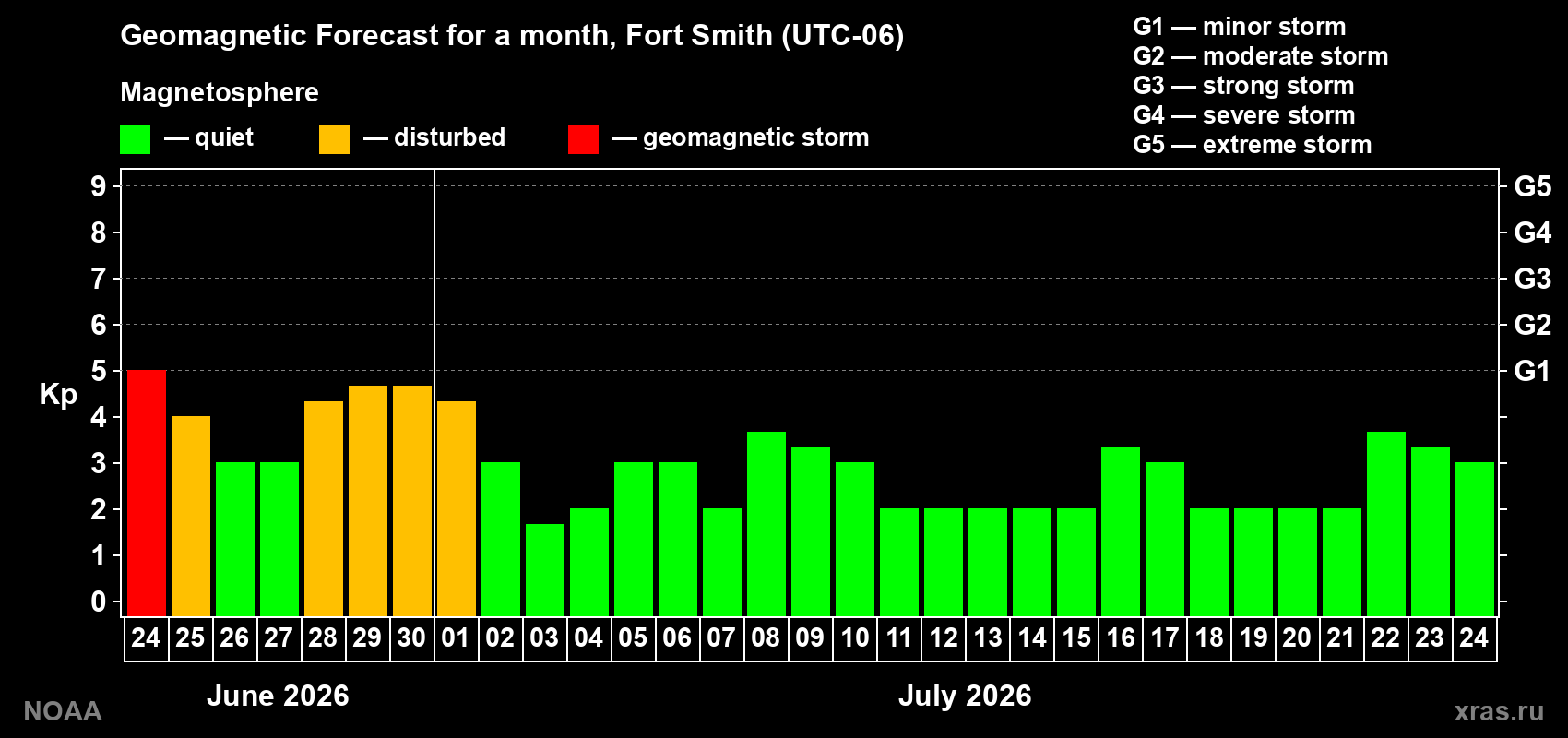The height and width of the screenshot is (738, 1568).
Task: Click Kp axis value 9
Action: tap(99, 186)
